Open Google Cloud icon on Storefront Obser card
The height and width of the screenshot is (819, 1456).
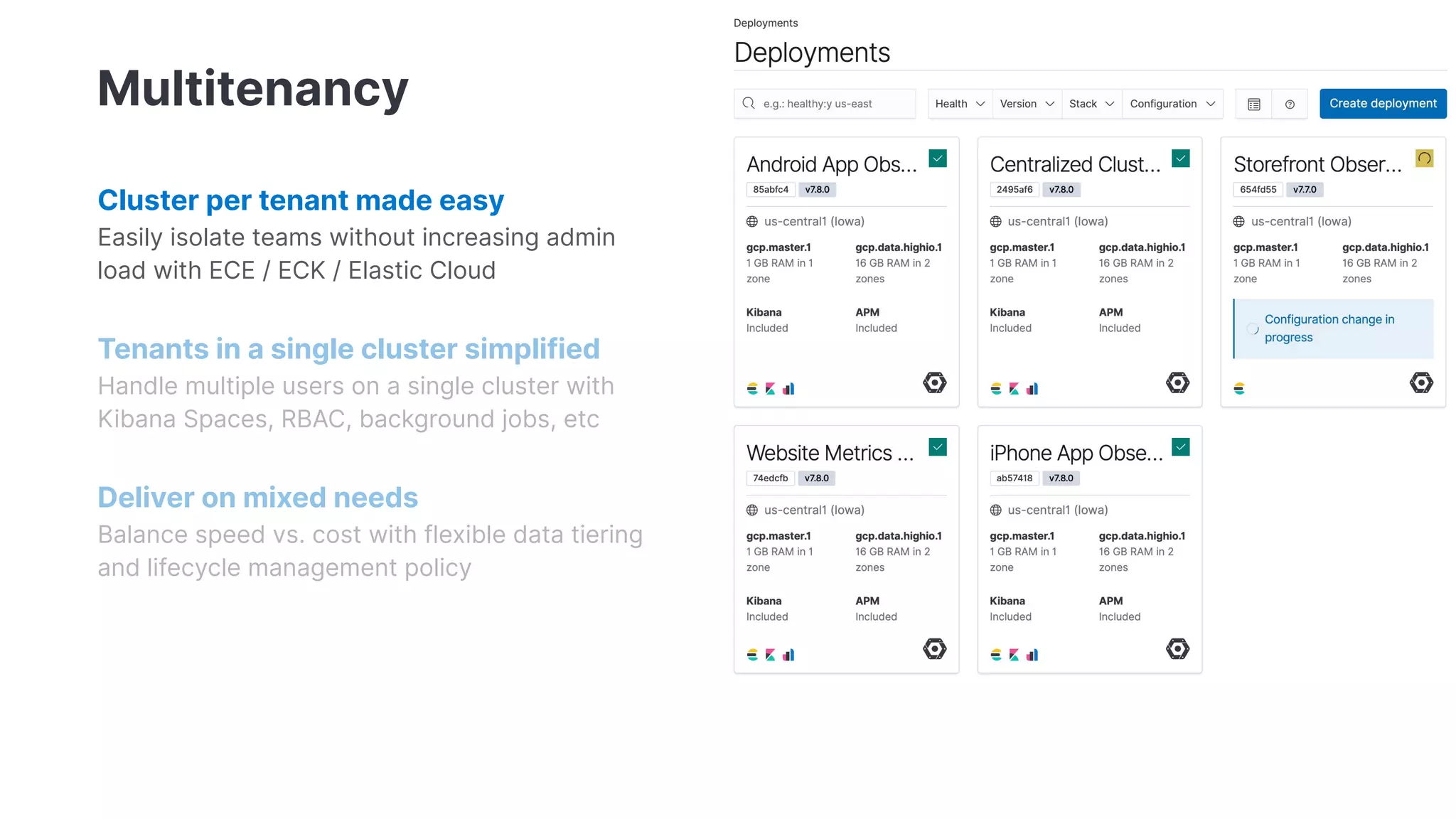pyautogui.click(x=1421, y=382)
